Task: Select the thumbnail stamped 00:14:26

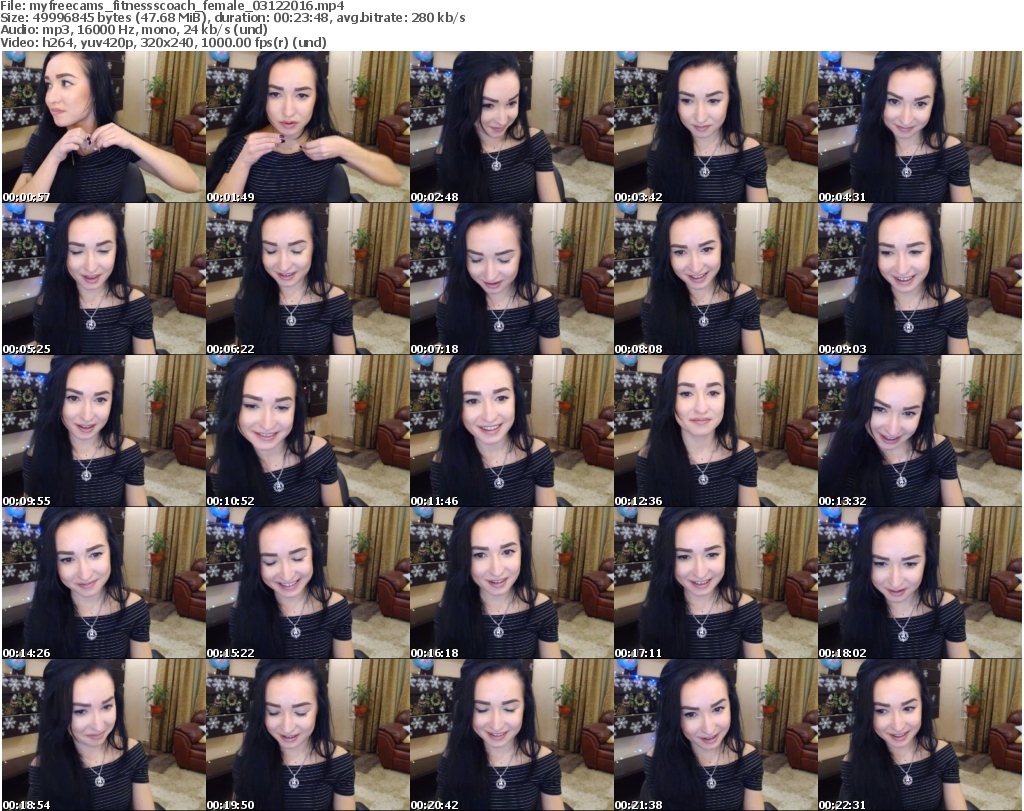Action: tap(104, 583)
